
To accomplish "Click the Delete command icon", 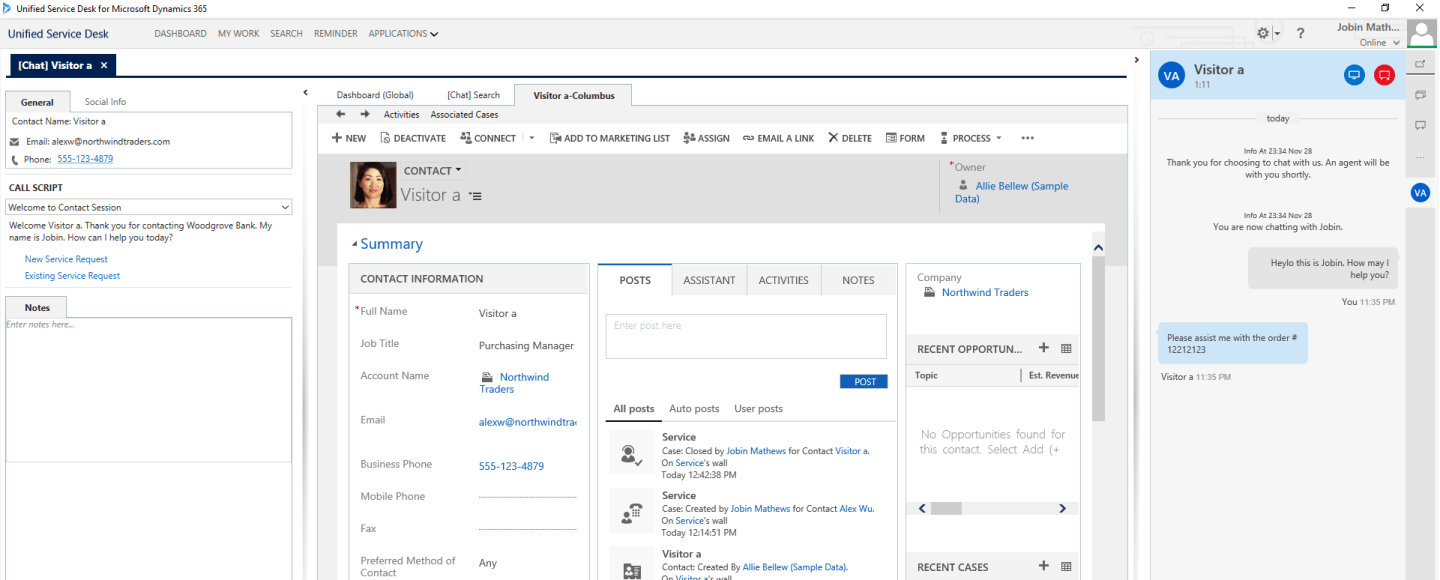I will click(x=833, y=138).
